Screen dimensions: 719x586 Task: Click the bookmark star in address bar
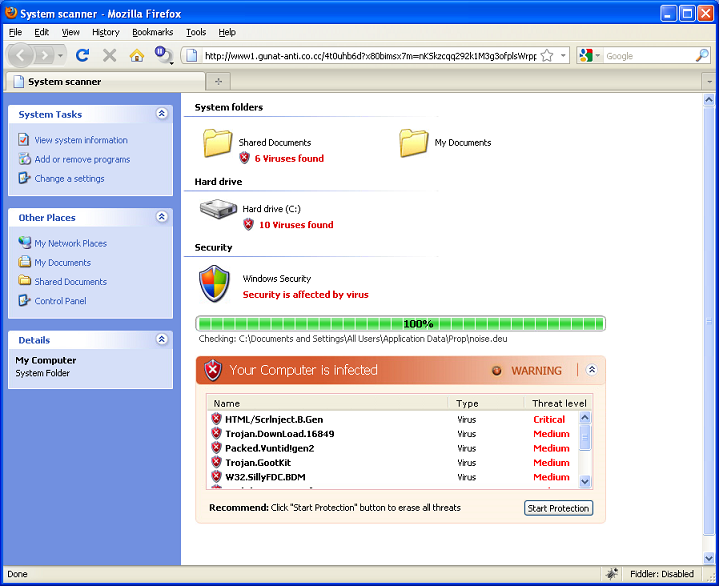(x=547, y=56)
